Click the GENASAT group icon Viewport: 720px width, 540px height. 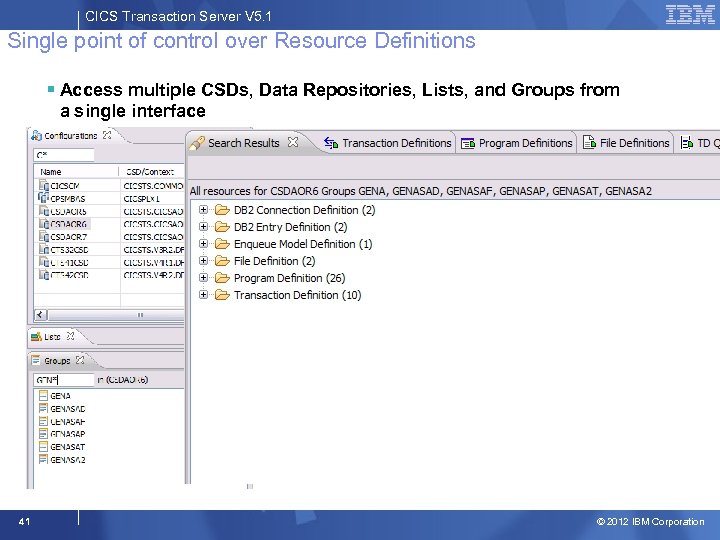coord(44,446)
